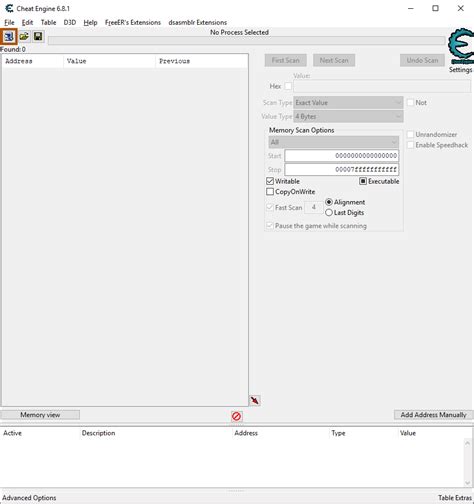The width and height of the screenshot is (474, 504).
Task: Click the address list Address column header
Action: [246, 433]
